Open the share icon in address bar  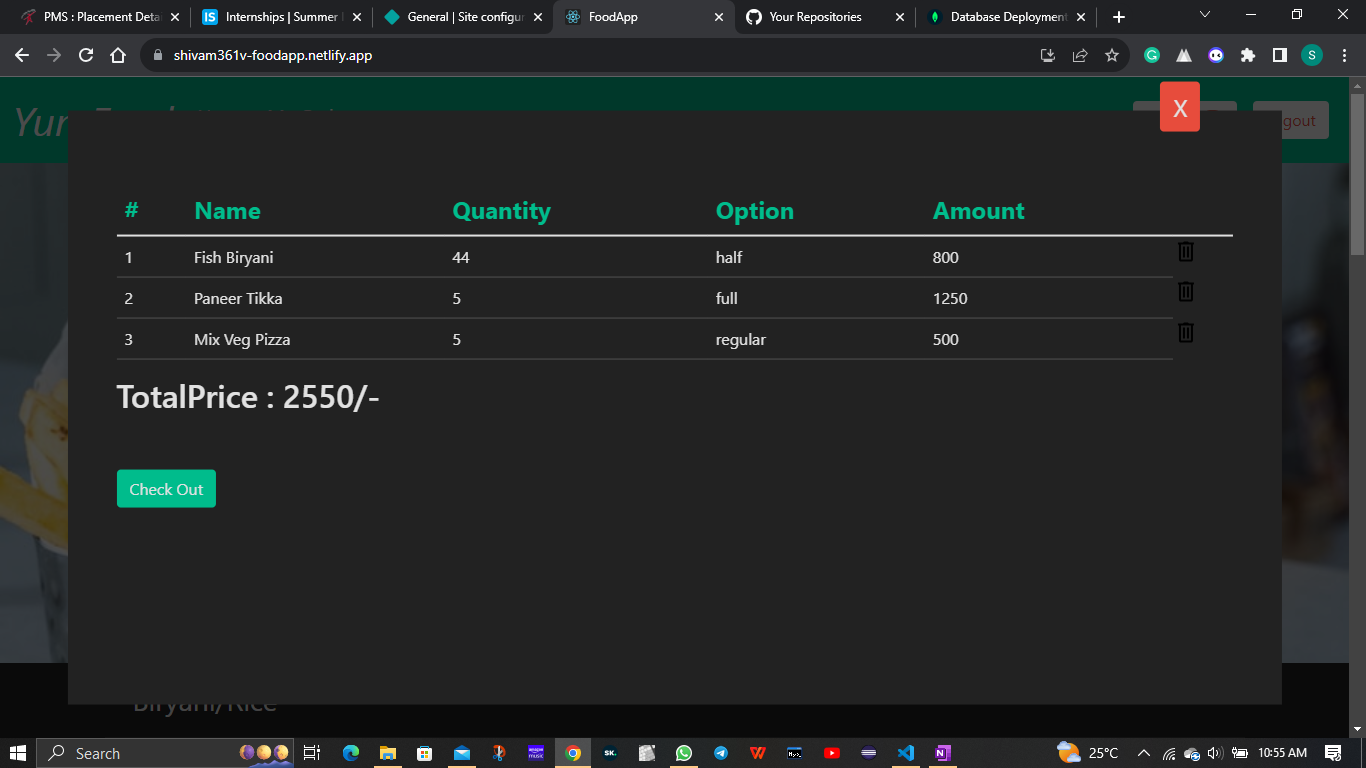click(x=1080, y=55)
